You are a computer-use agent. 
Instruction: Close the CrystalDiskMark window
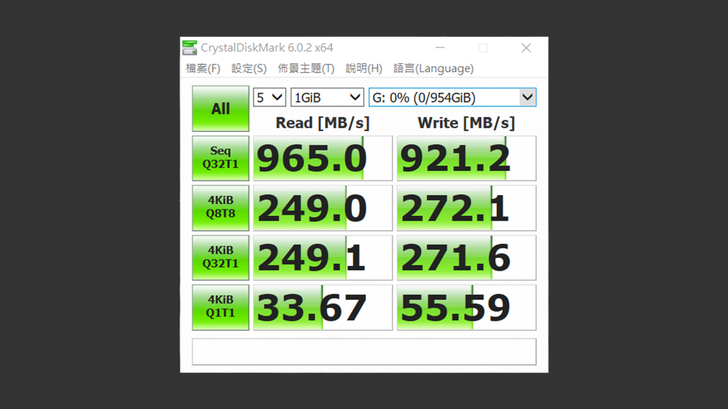coord(526,47)
